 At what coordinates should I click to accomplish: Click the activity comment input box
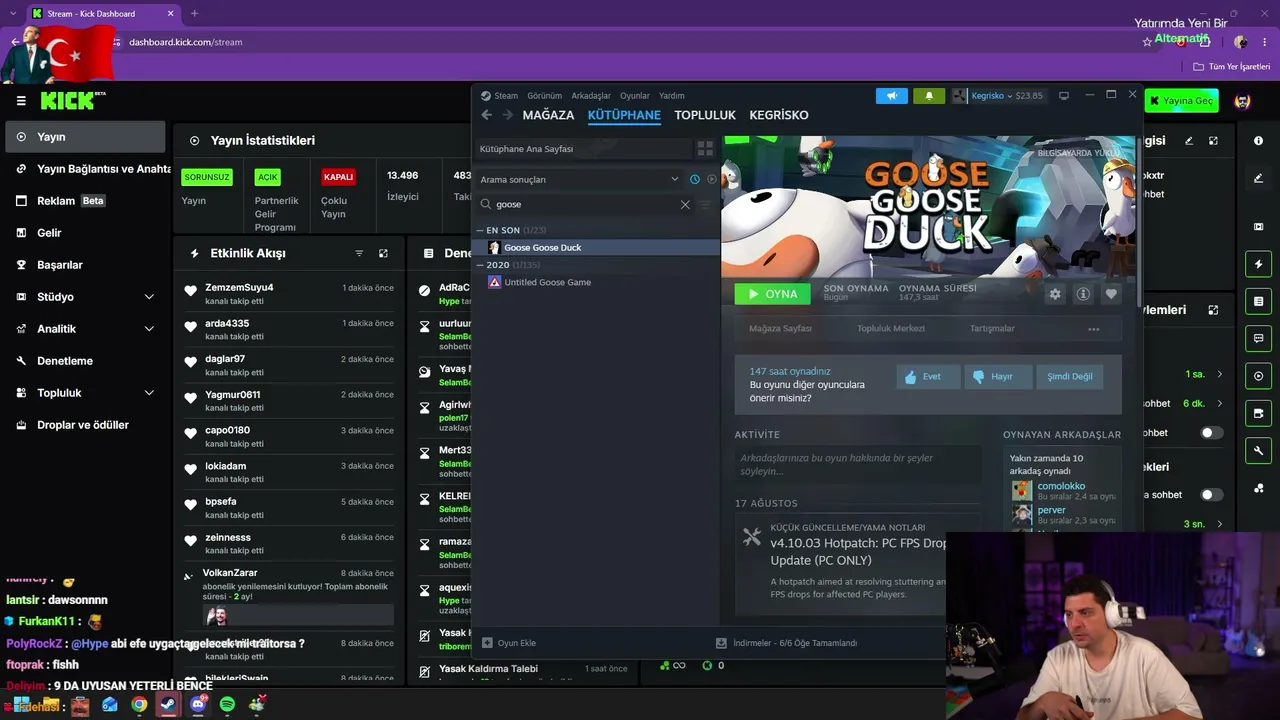(857, 464)
